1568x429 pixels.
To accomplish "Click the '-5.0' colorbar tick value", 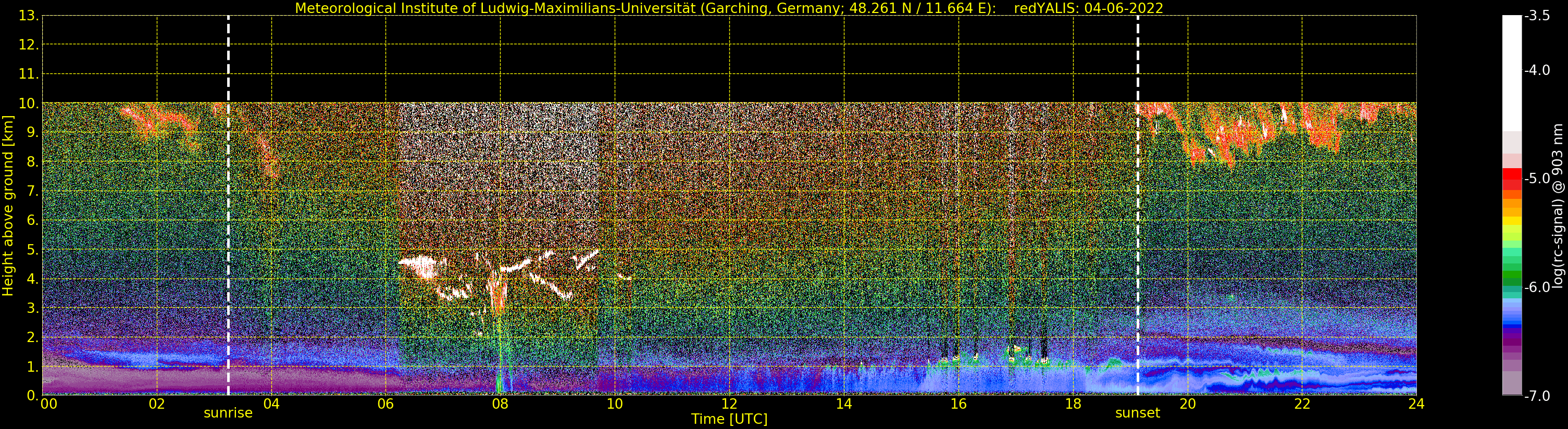I will 1538,179.
